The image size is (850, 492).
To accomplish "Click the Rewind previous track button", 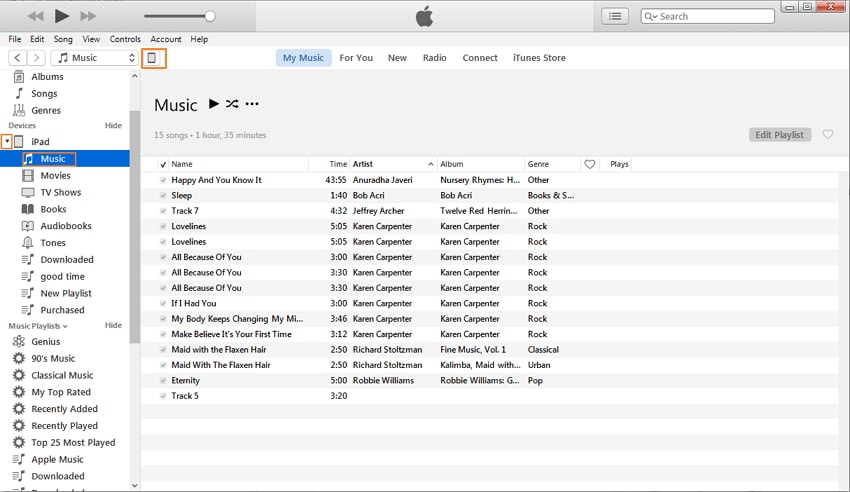I will 36,16.
